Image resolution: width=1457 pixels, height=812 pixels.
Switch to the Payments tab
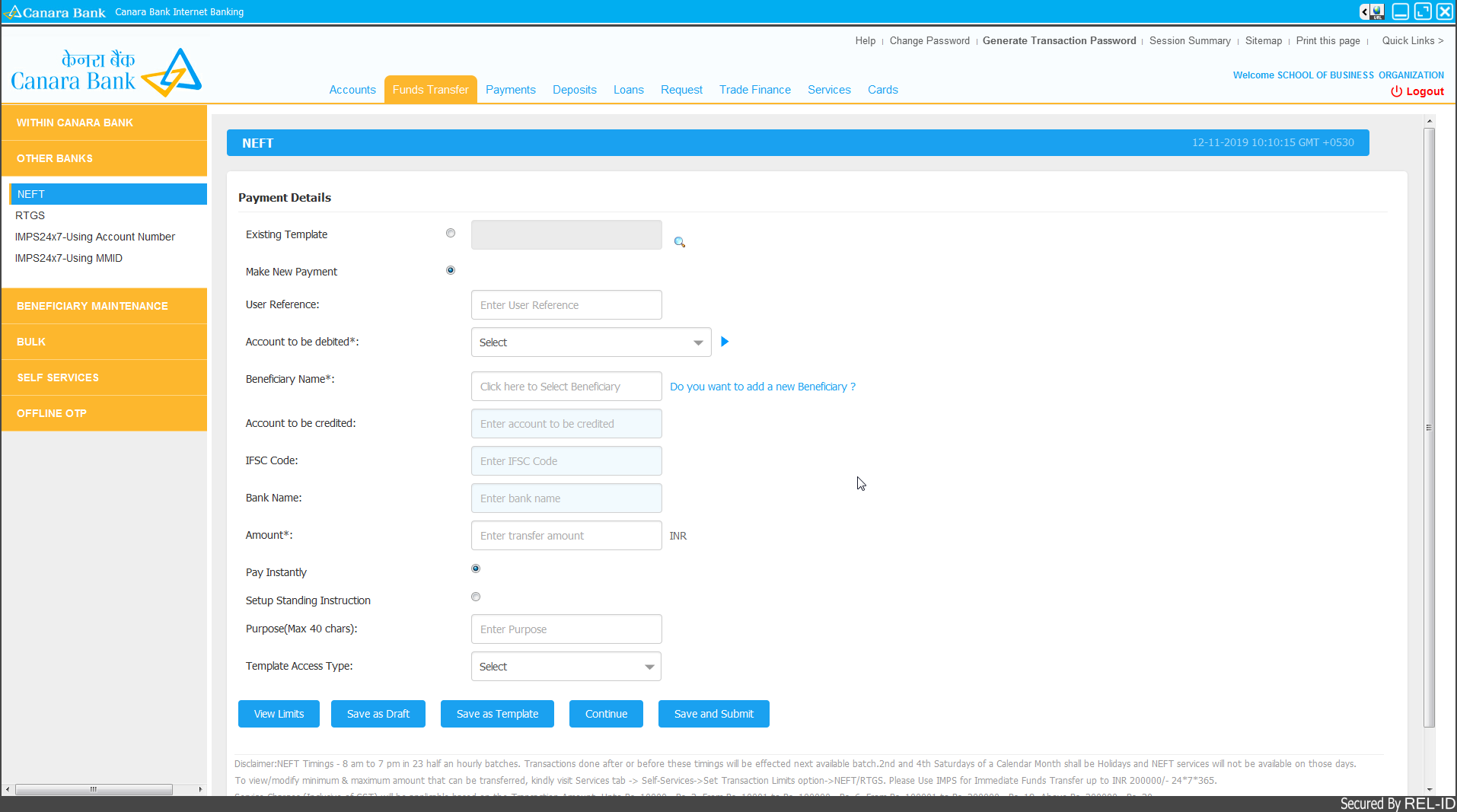511,90
